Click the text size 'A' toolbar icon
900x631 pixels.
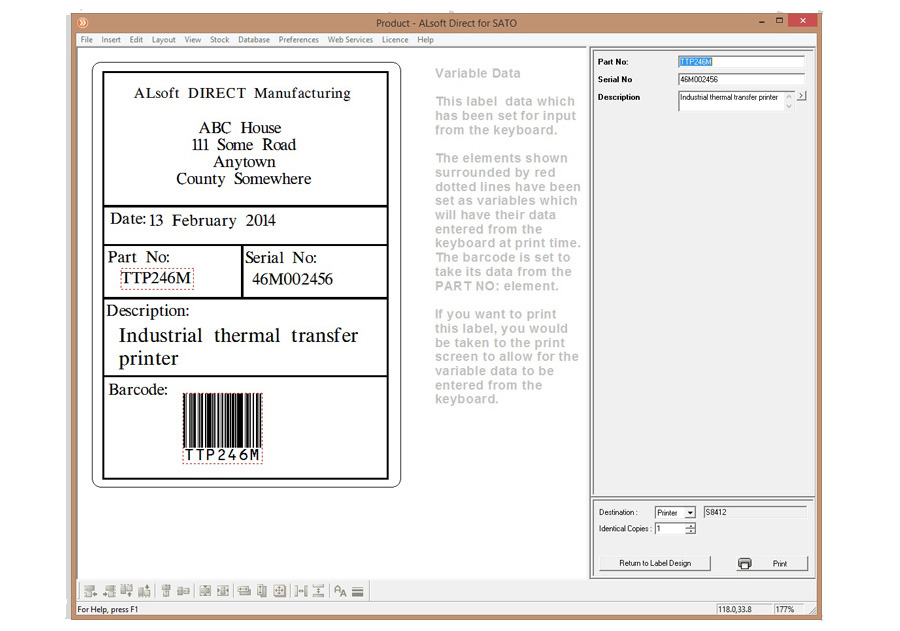[x=340, y=591]
